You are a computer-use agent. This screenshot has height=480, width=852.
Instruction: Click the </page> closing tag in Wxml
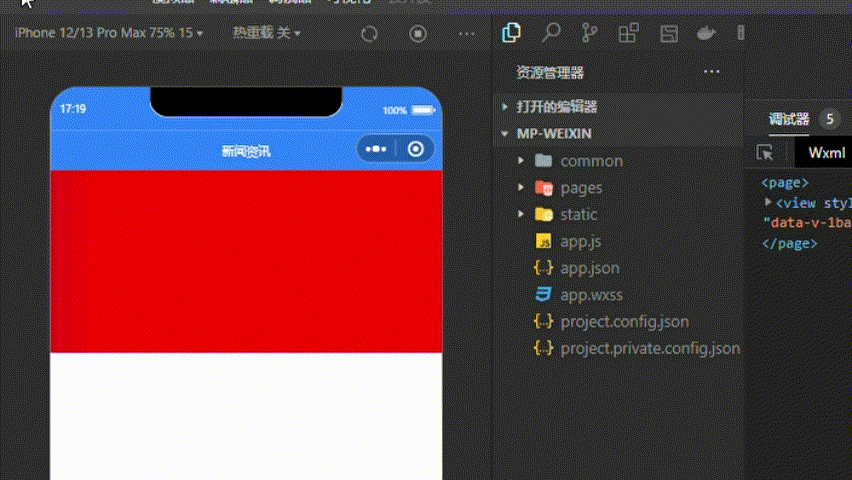(789, 243)
